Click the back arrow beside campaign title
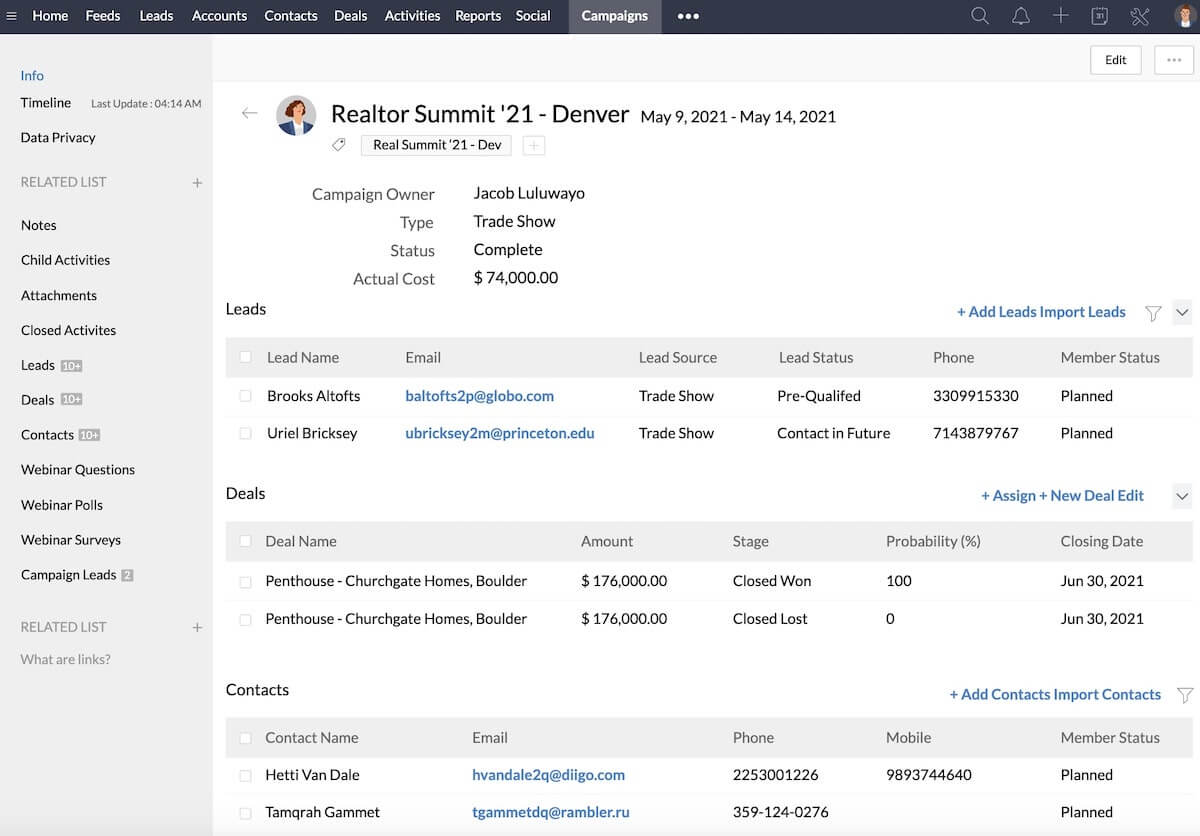This screenshot has height=836, width=1200. (x=249, y=113)
